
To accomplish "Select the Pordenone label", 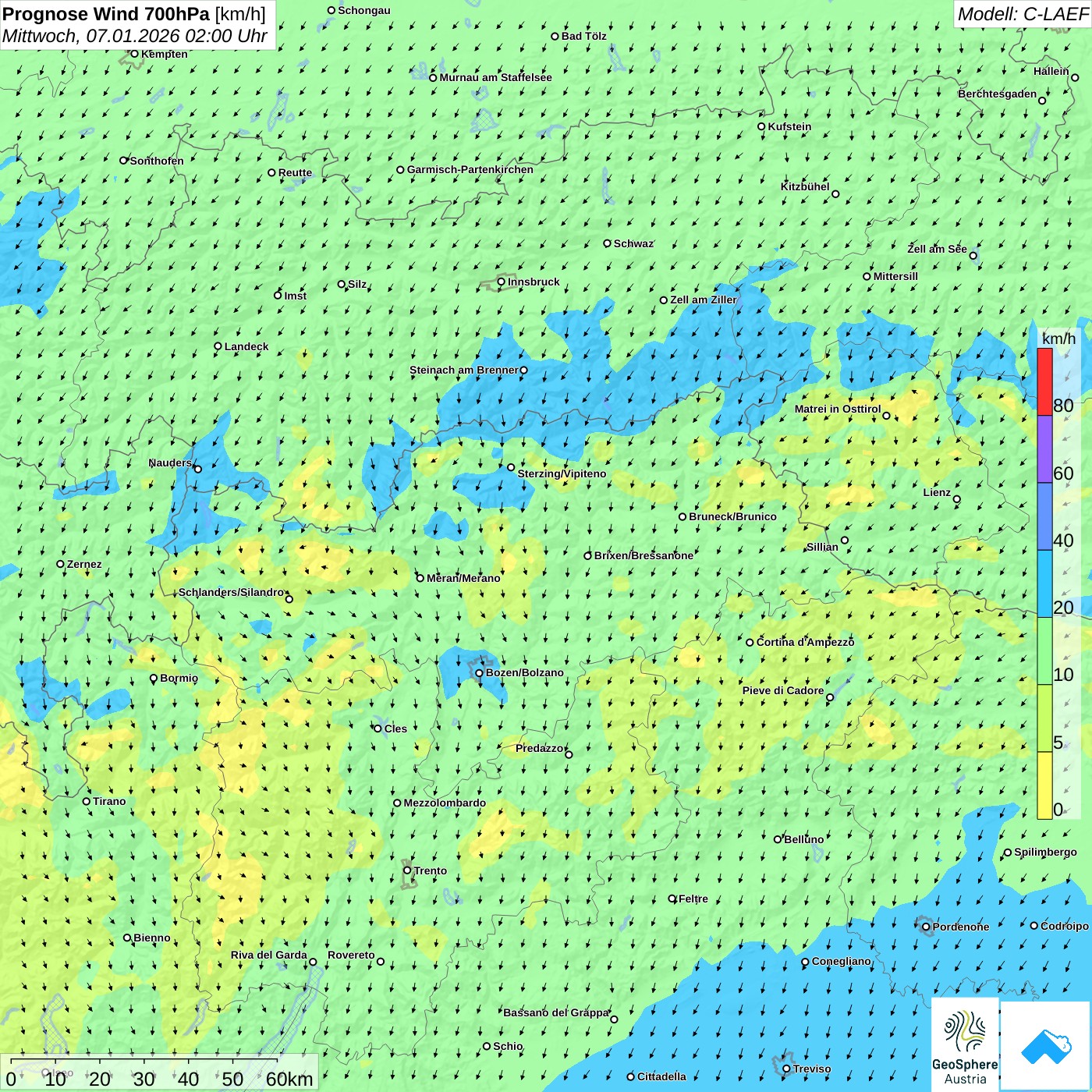I will 961,927.
